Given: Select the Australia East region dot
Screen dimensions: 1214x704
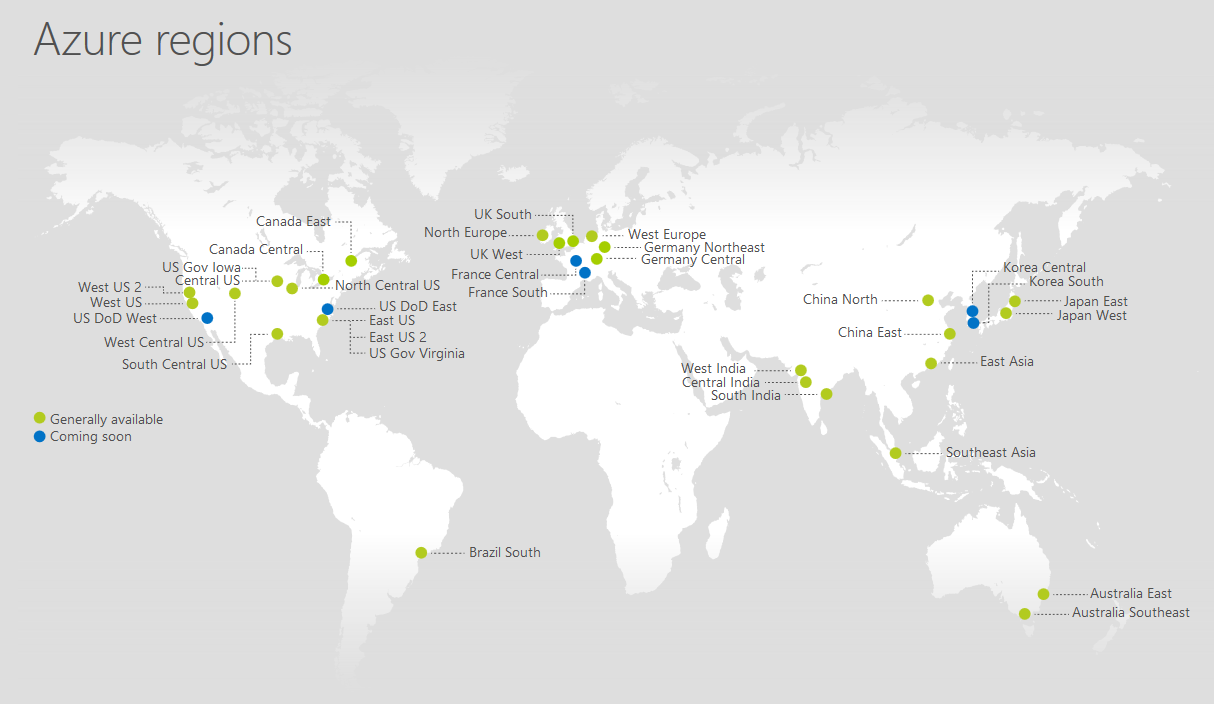Looking at the screenshot, I should click(x=1043, y=594).
